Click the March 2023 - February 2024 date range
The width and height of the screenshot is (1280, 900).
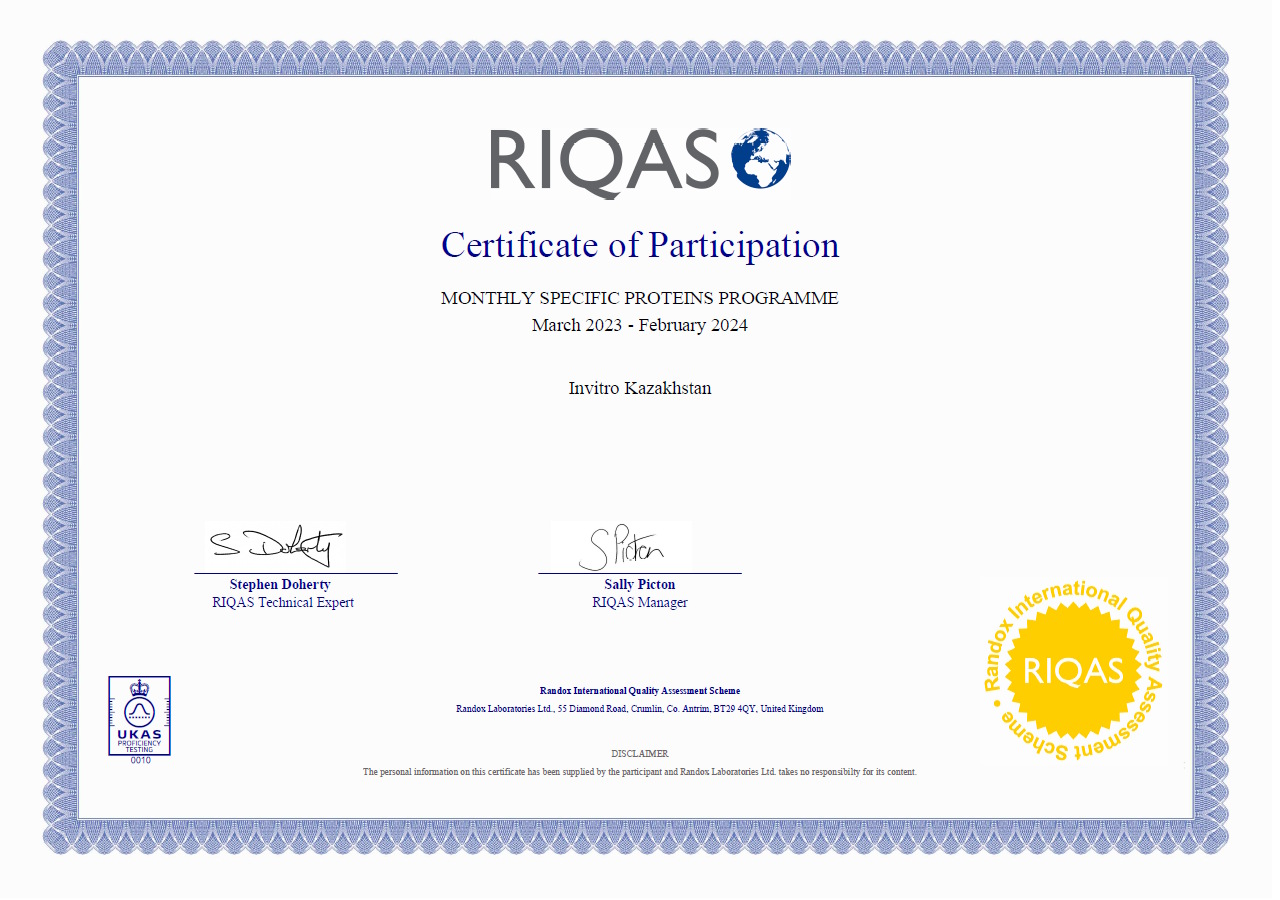click(640, 325)
